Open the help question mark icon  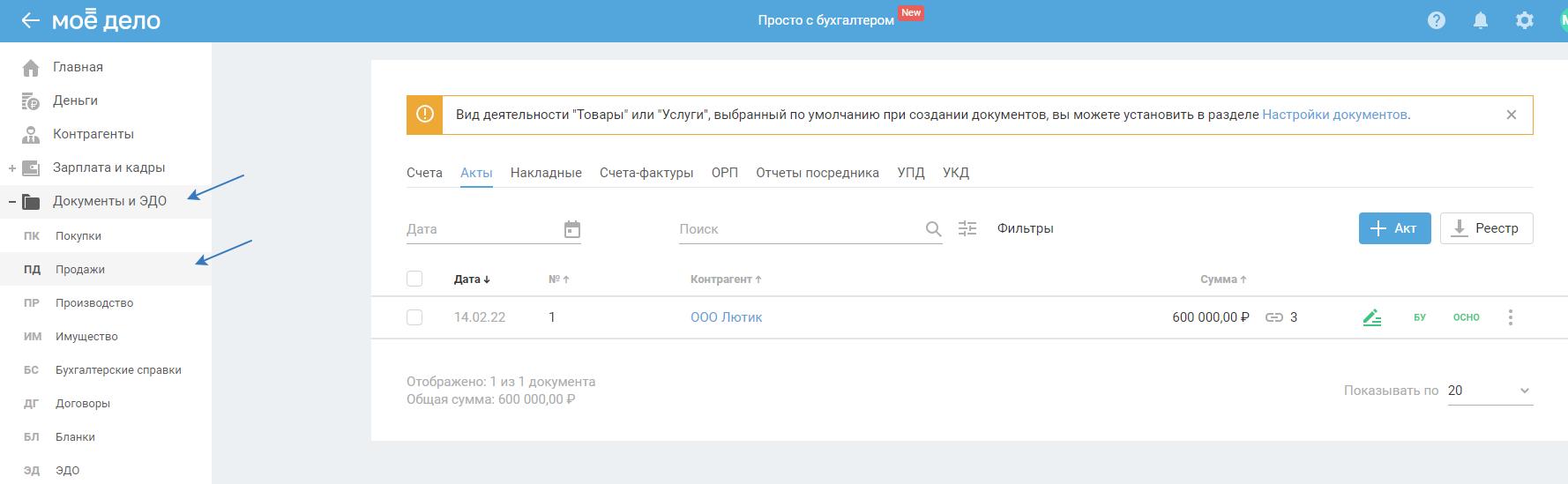1437,20
